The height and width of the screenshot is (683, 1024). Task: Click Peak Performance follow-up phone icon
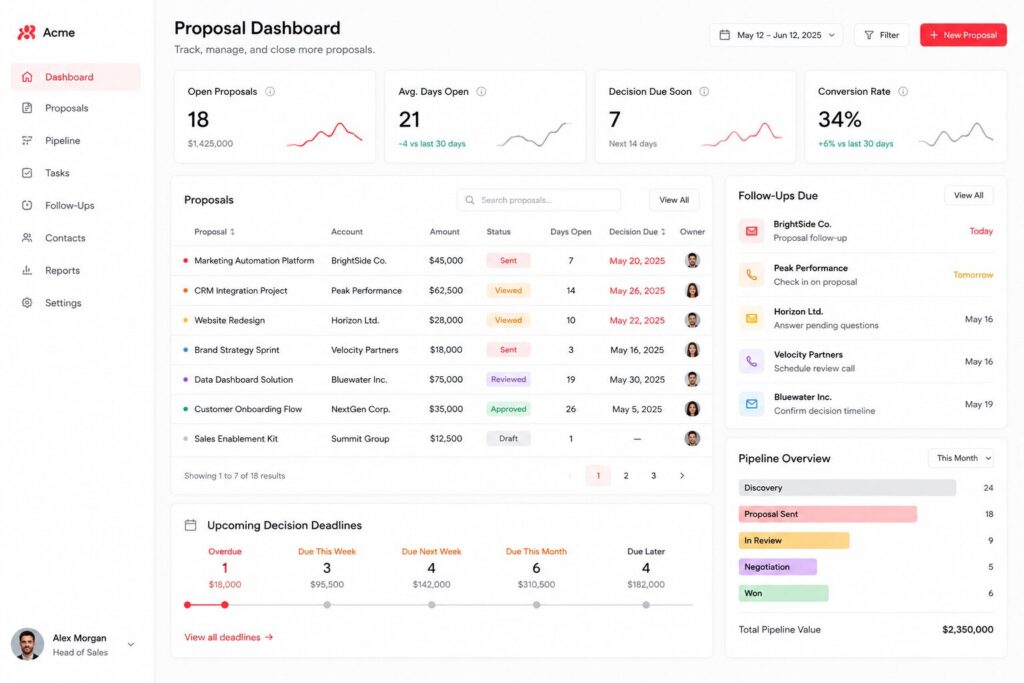click(x=752, y=275)
